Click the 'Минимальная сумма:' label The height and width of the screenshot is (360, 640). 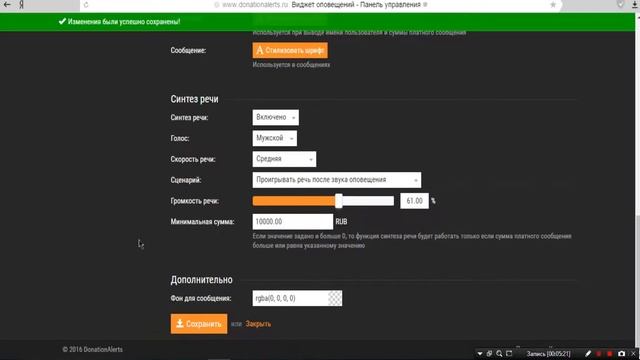pyautogui.click(x=202, y=222)
